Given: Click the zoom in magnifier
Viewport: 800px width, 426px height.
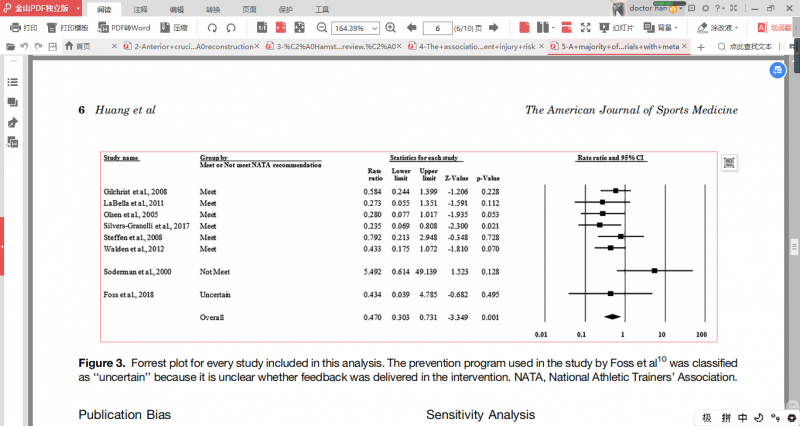Looking at the screenshot, I should tap(391, 28).
